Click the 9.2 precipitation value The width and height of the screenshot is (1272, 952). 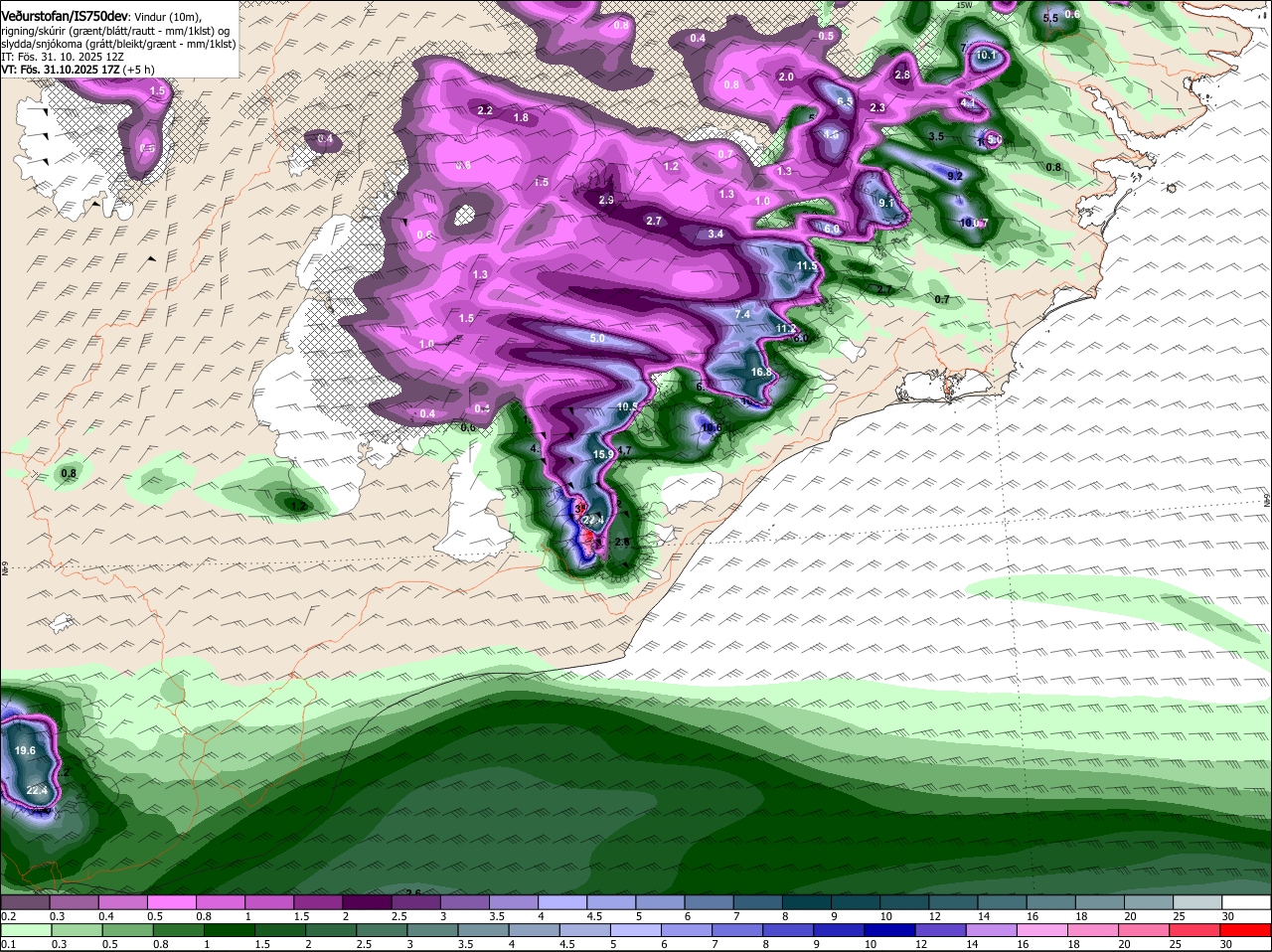tap(956, 176)
